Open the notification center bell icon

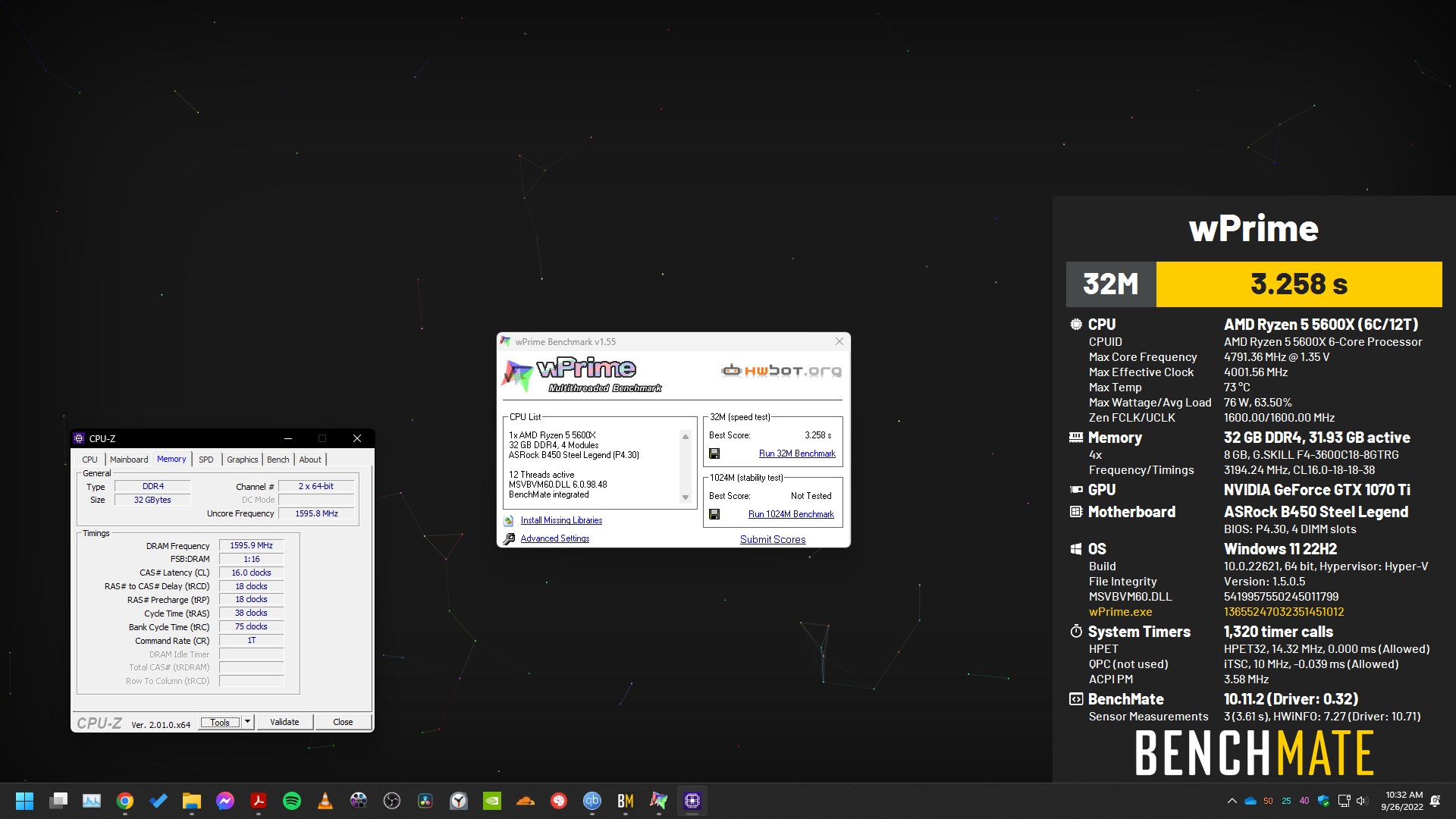[x=1435, y=801]
